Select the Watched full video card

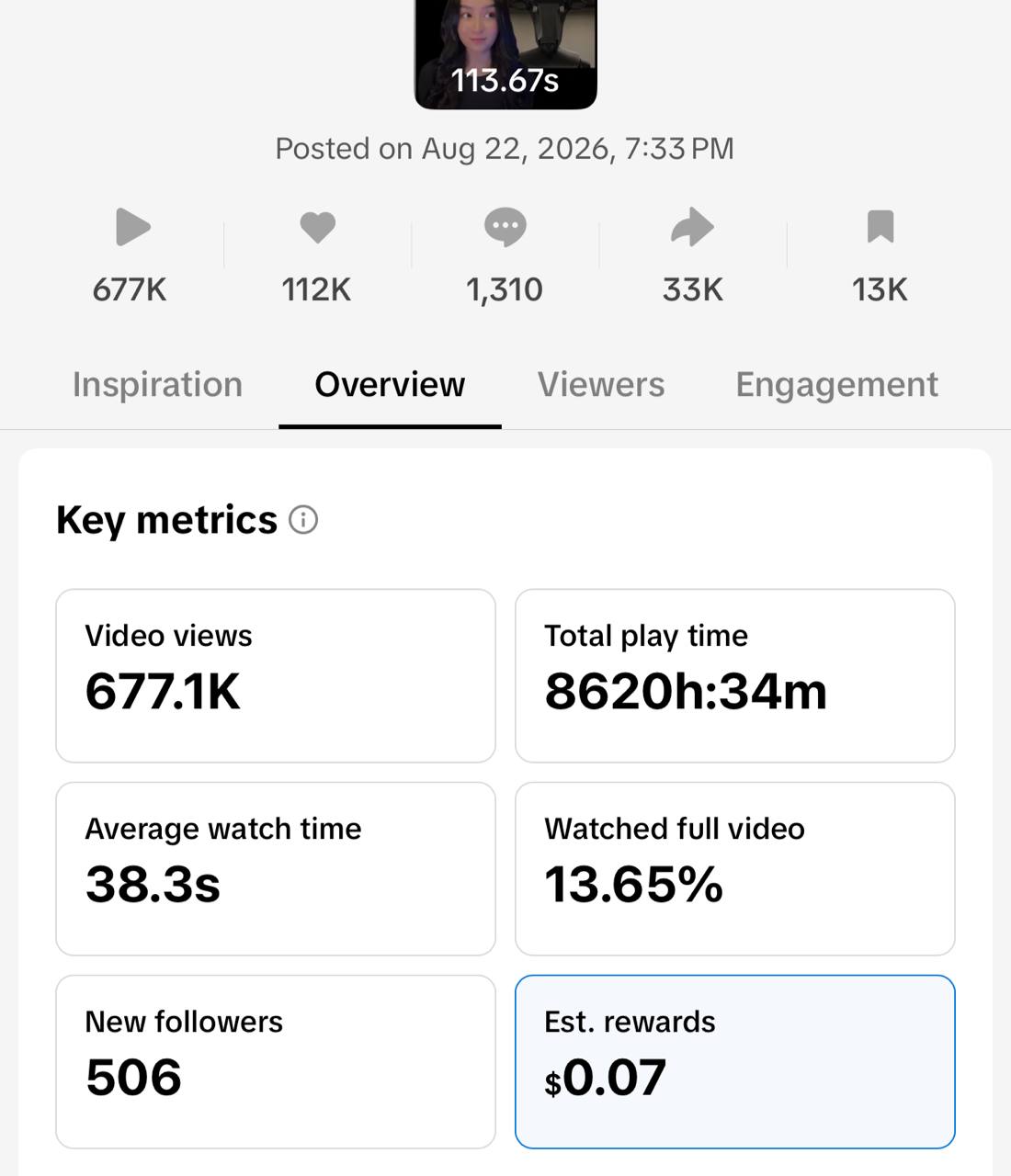pos(735,869)
